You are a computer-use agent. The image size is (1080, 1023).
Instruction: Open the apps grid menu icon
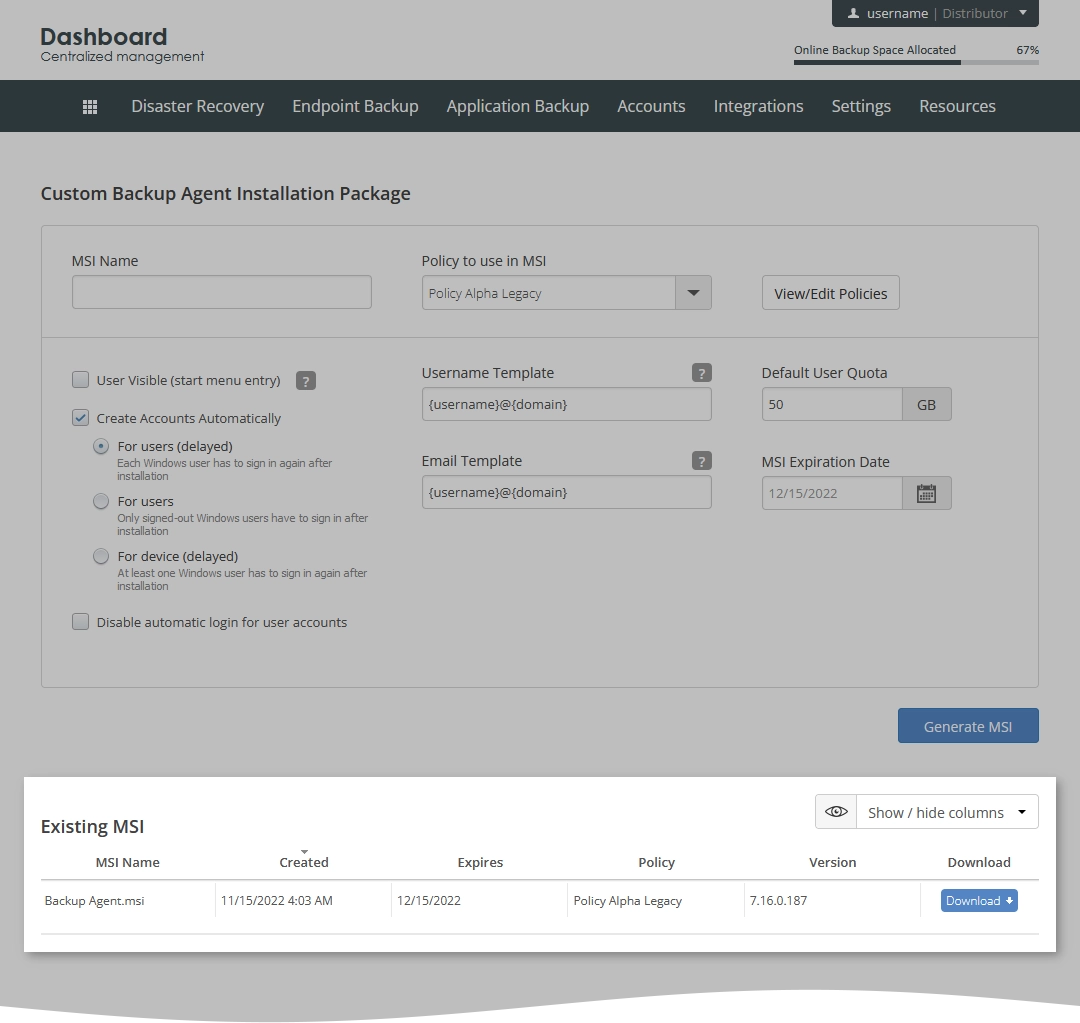click(90, 107)
